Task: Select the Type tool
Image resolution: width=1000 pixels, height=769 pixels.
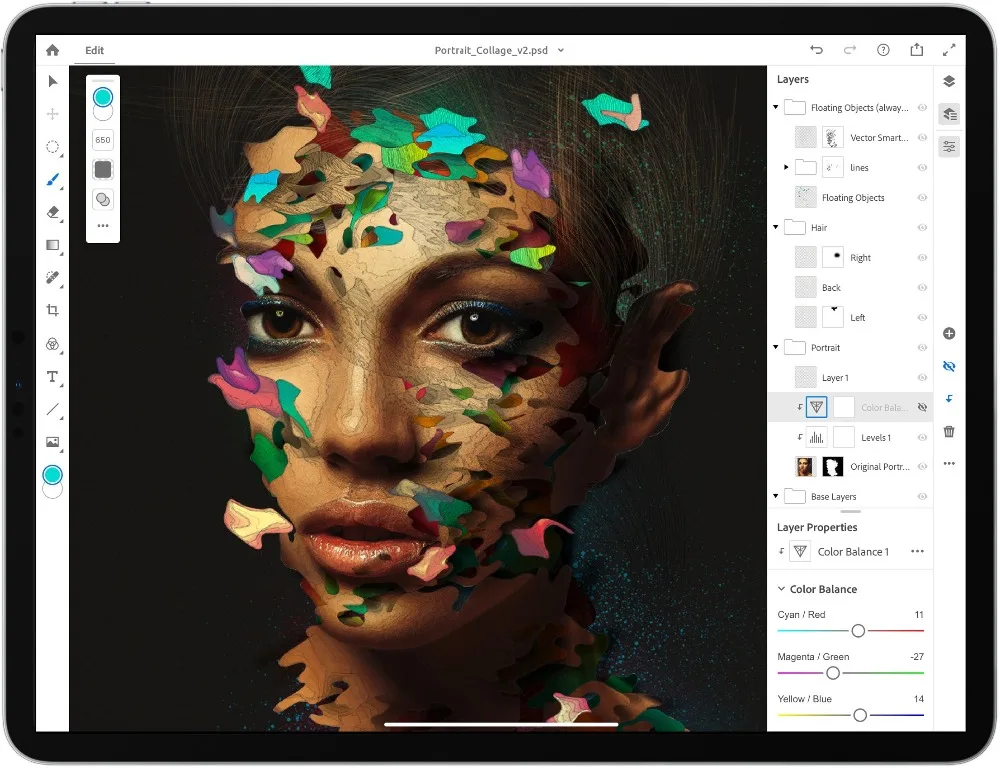Action: click(x=53, y=377)
